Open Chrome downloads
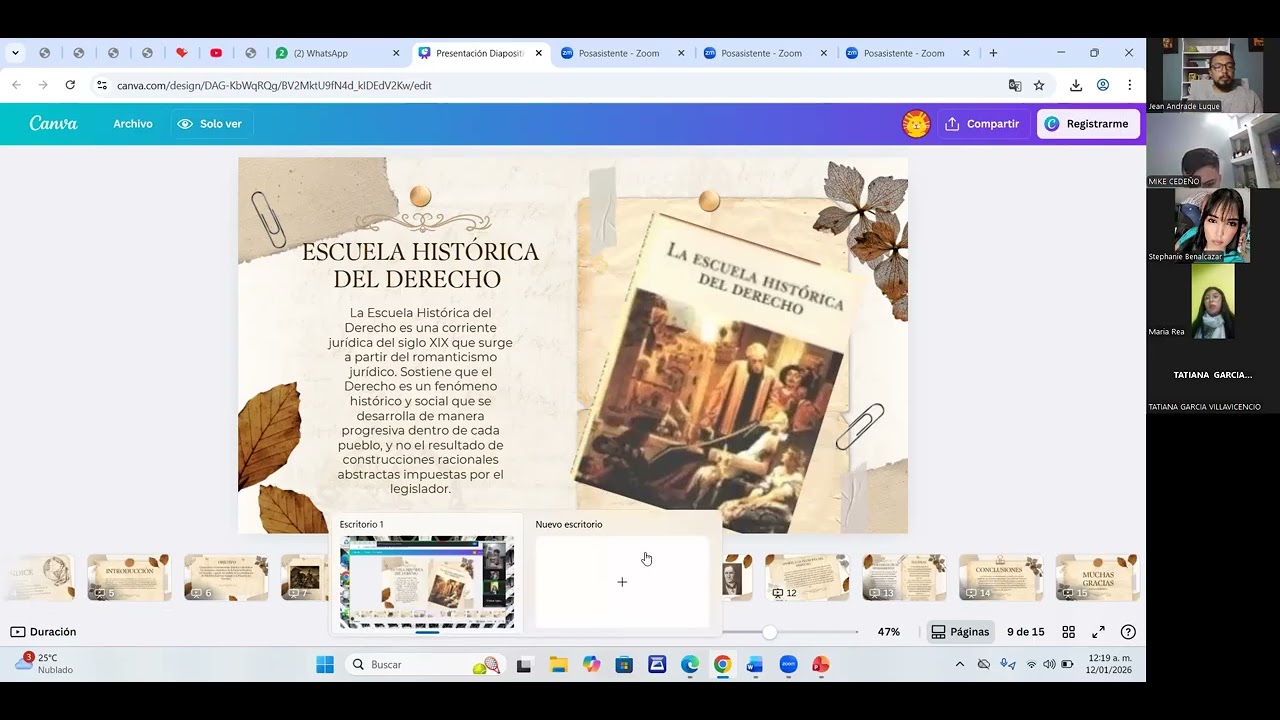1280x720 pixels. [x=1076, y=85]
